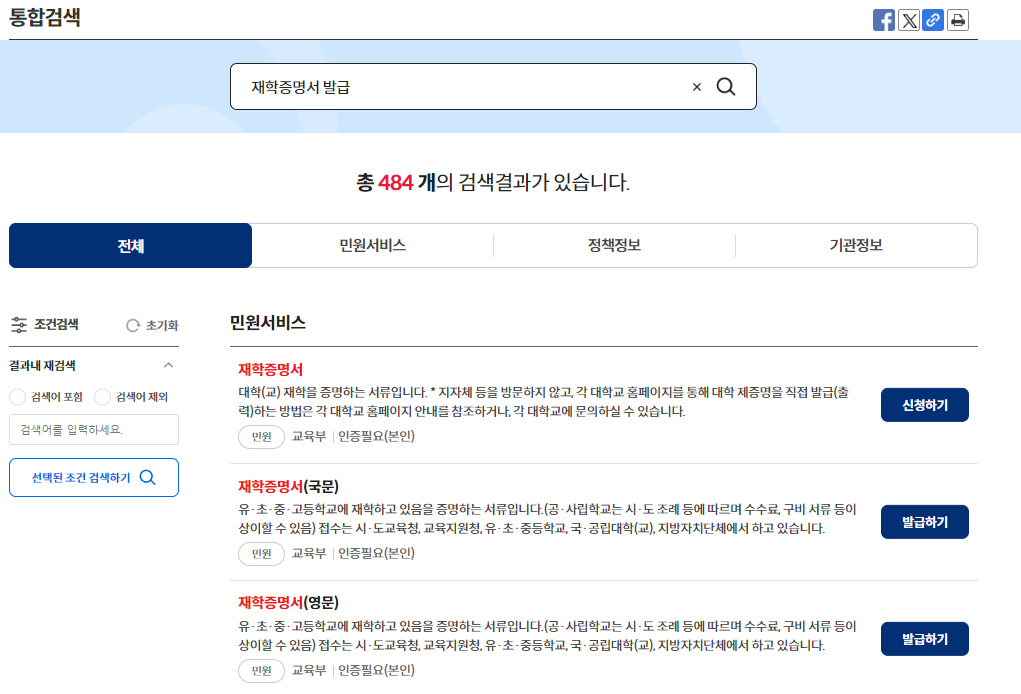Clear the search field with the X icon
The image size is (1021, 694).
(696, 87)
